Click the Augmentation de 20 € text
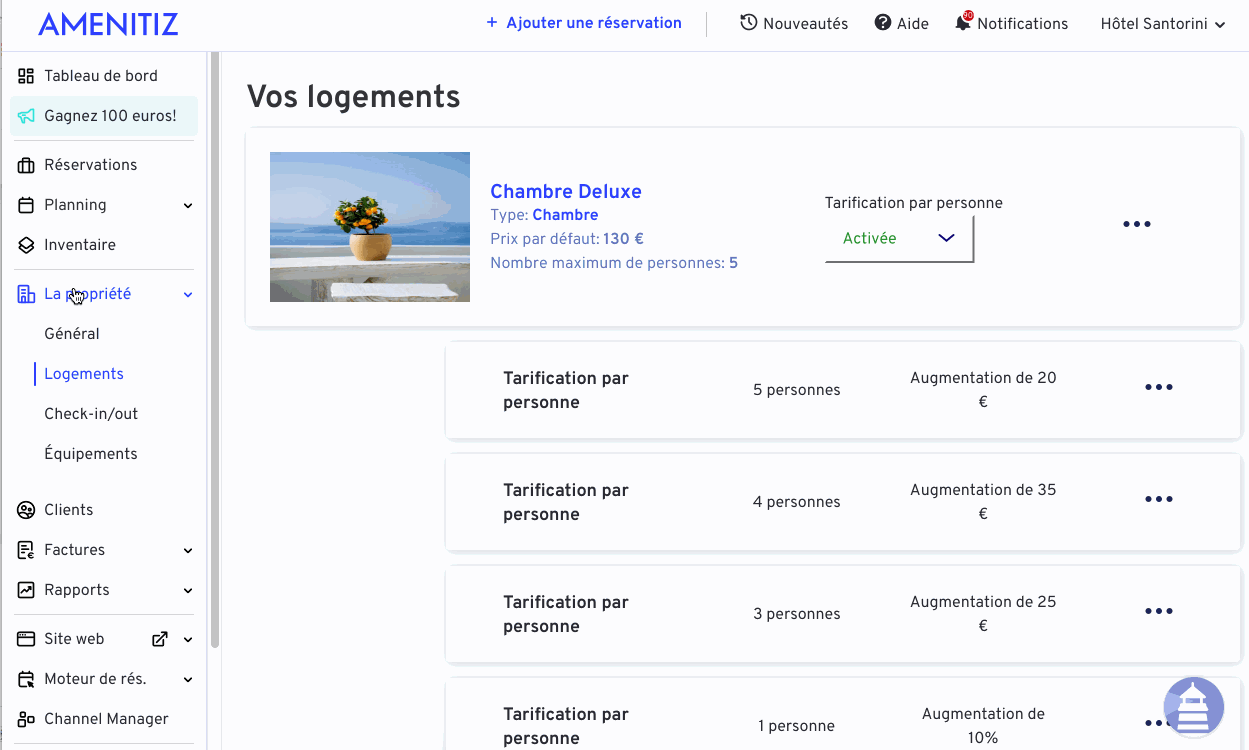The width and height of the screenshot is (1249, 750). click(983, 390)
